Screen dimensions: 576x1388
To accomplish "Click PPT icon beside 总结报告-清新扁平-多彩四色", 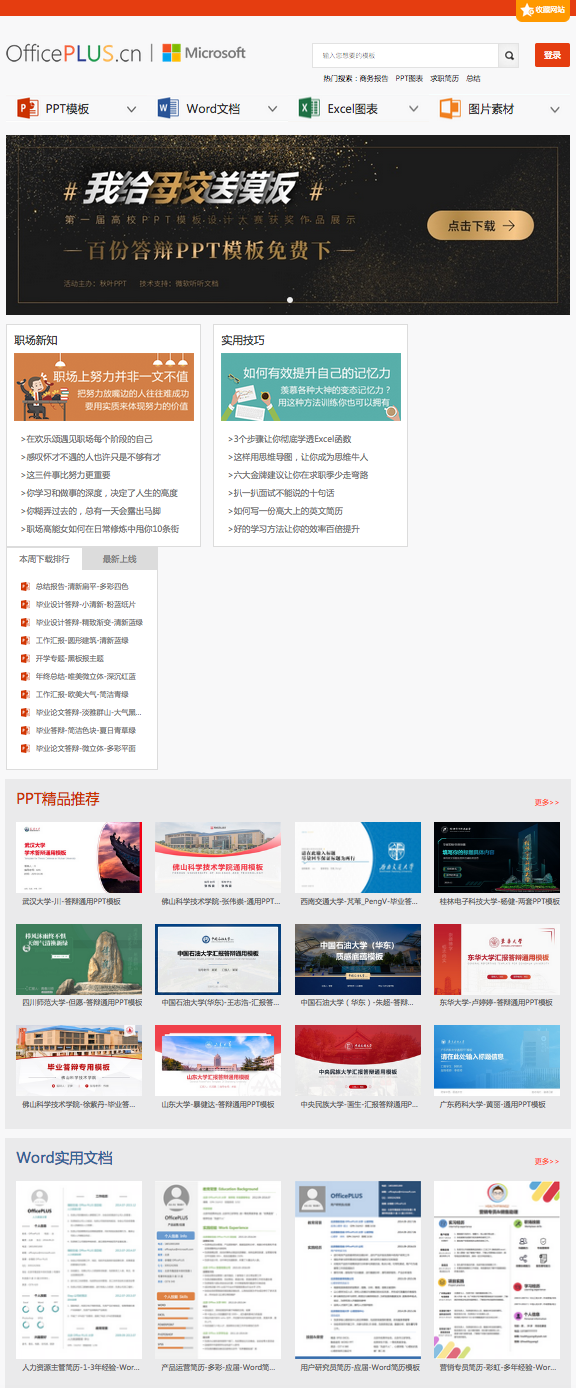I will (x=26, y=587).
